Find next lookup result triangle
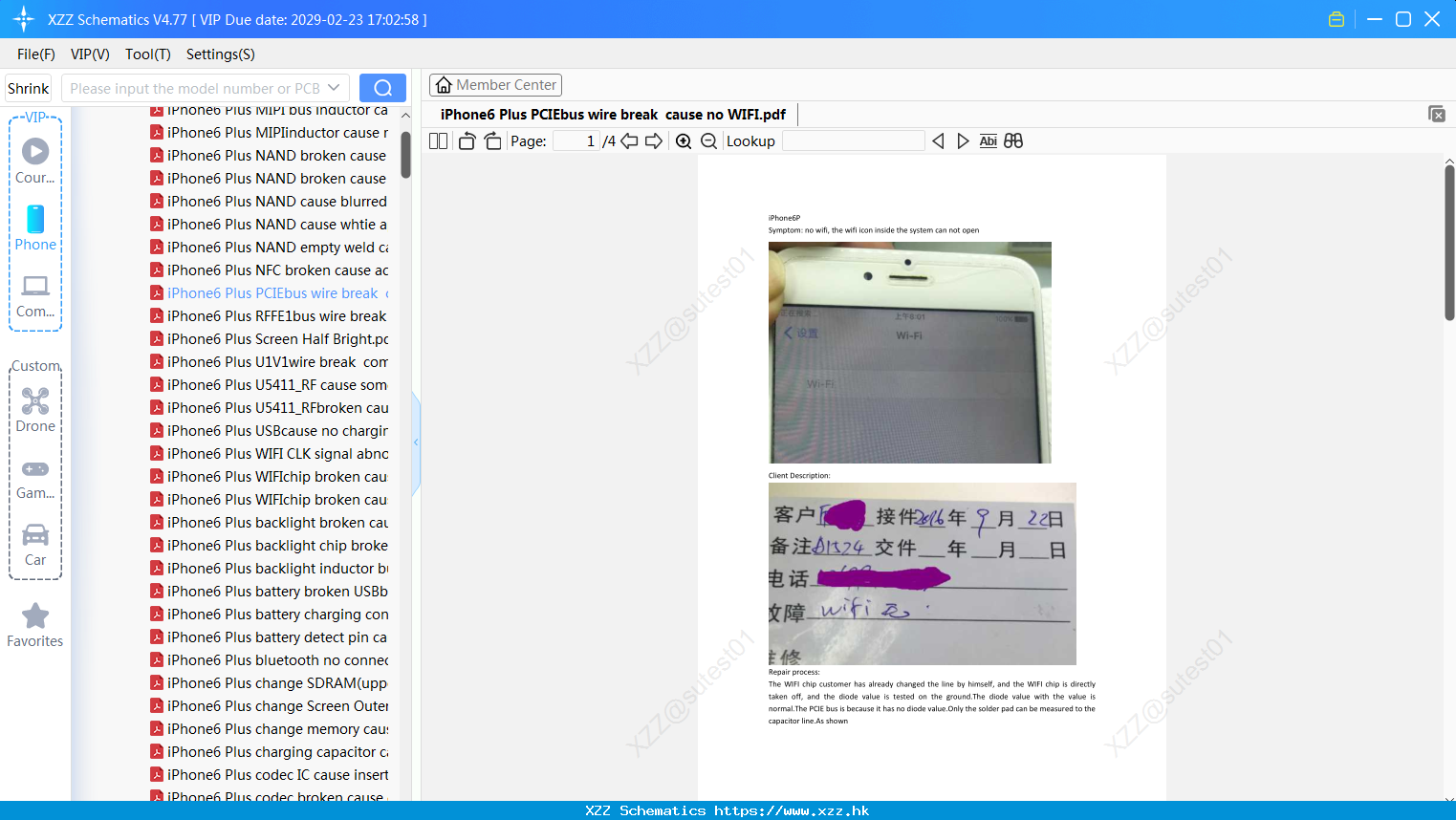The height and width of the screenshot is (820, 1456). 963,141
